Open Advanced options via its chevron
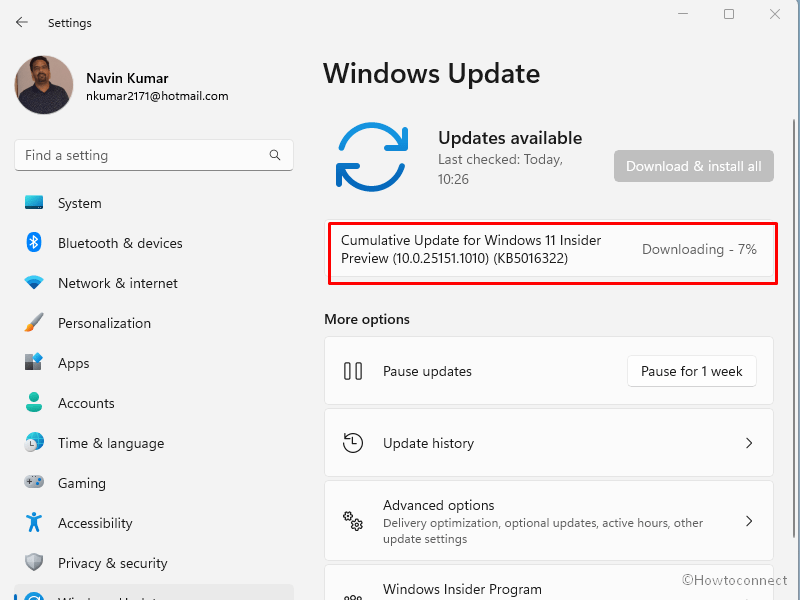The image size is (800, 600). point(749,520)
